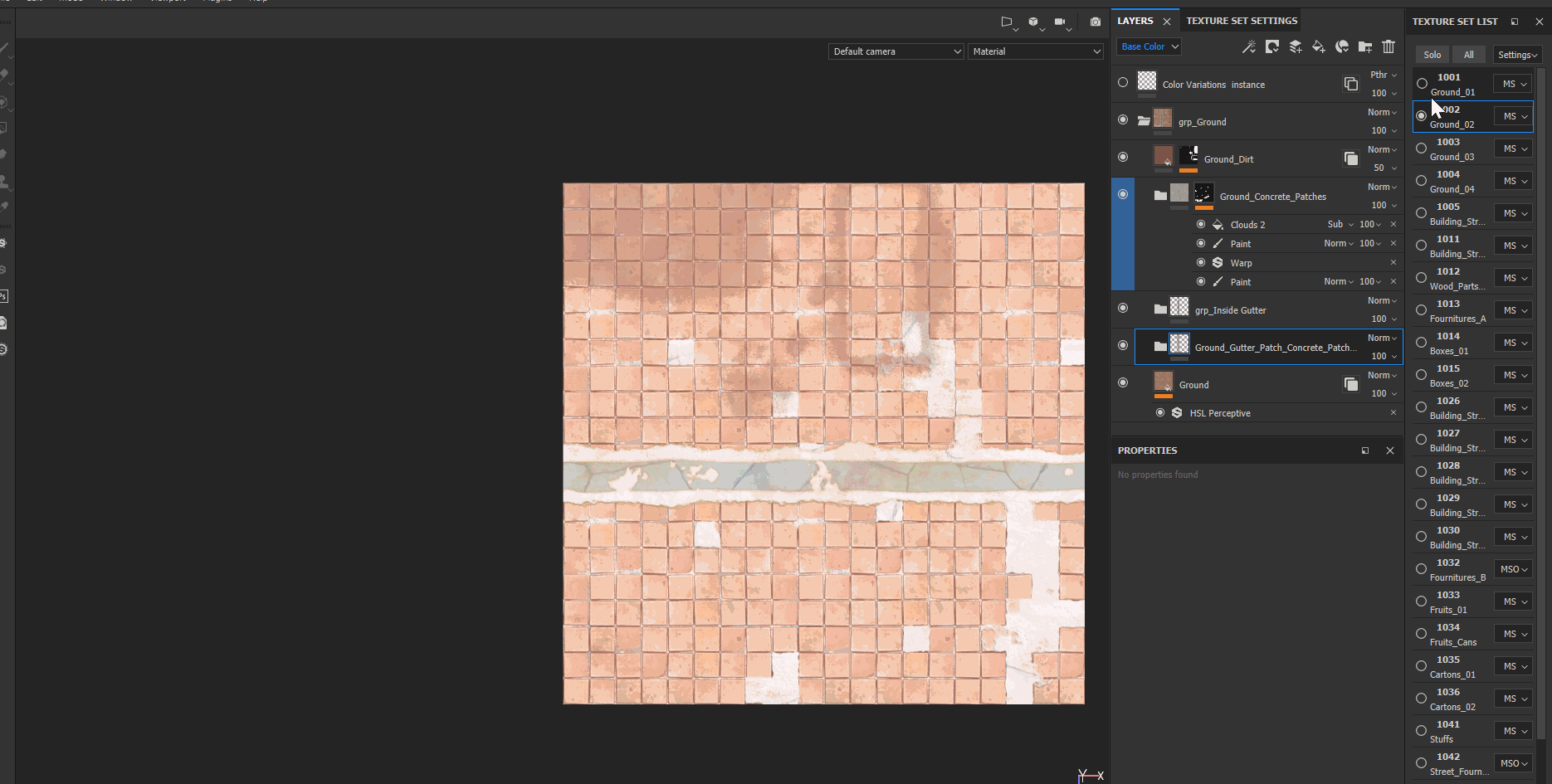Switch to the Texture Set Settings tab
Screen dimensions: 1552x784
pyautogui.click(x=1241, y=21)
